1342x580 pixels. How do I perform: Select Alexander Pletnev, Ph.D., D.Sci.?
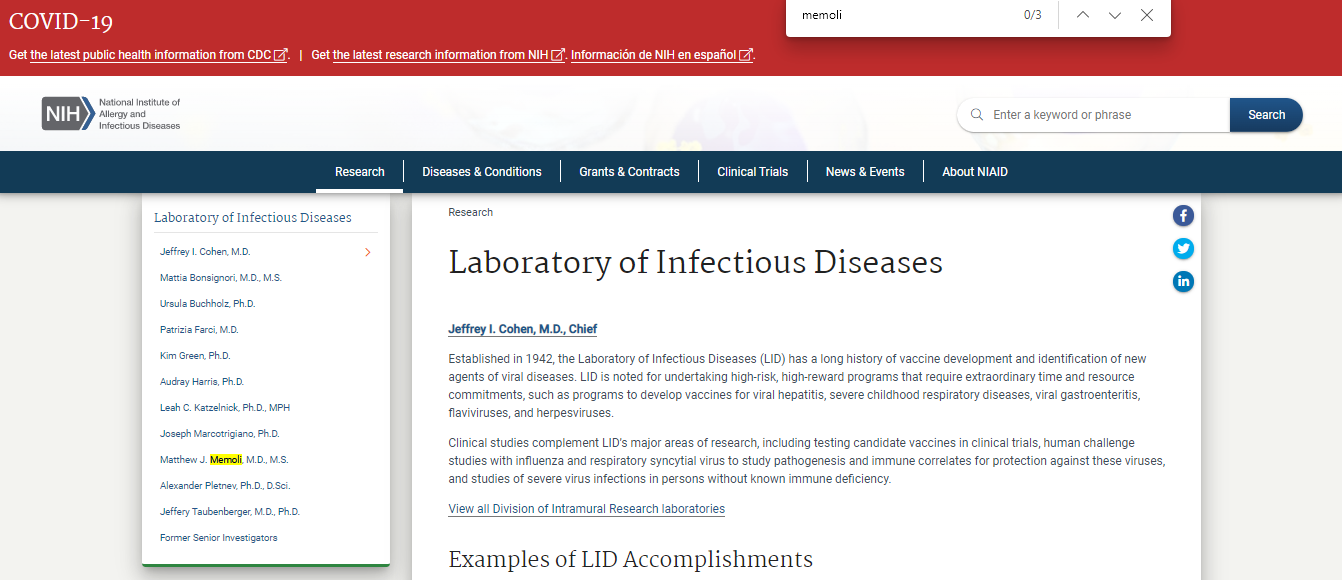tap(225, 486)
